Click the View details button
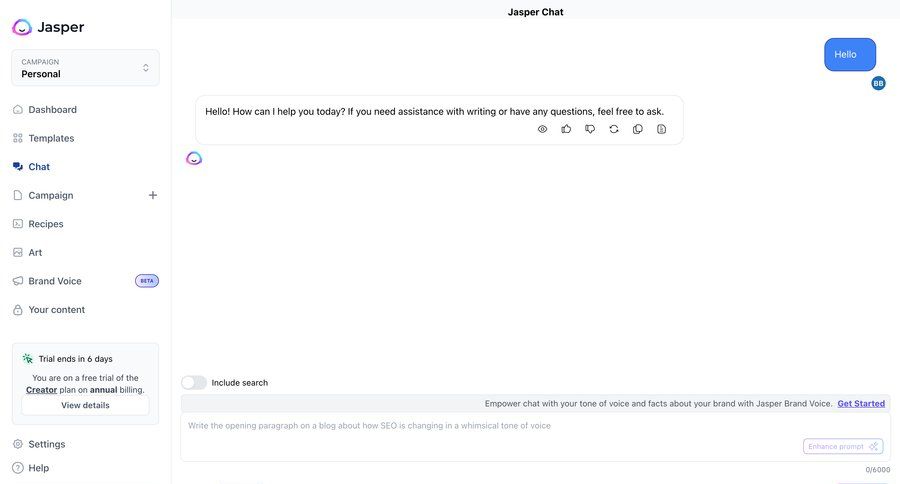900x484 pixels. [x=86, y=405]
